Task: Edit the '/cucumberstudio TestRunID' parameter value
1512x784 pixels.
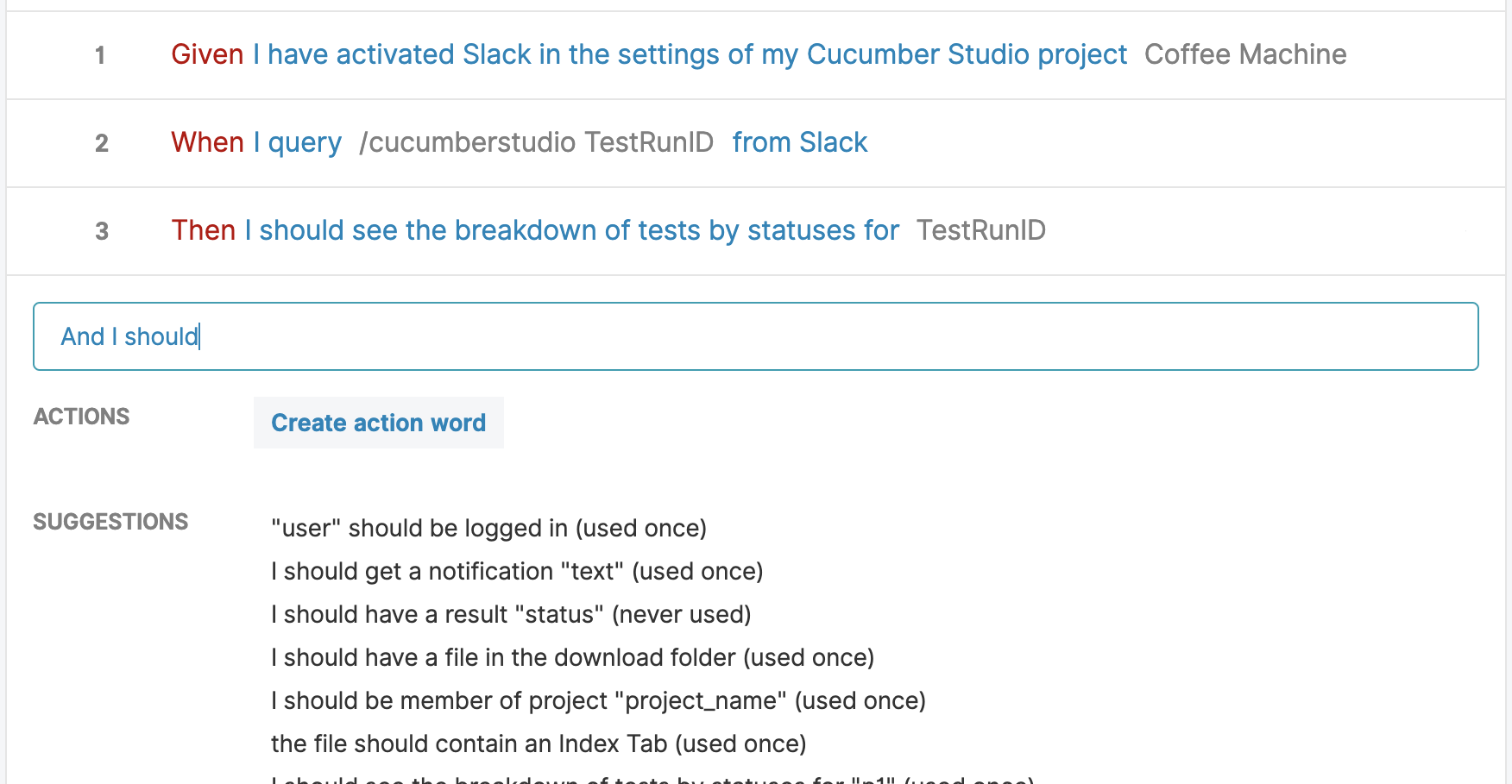Action: (537, 142)
